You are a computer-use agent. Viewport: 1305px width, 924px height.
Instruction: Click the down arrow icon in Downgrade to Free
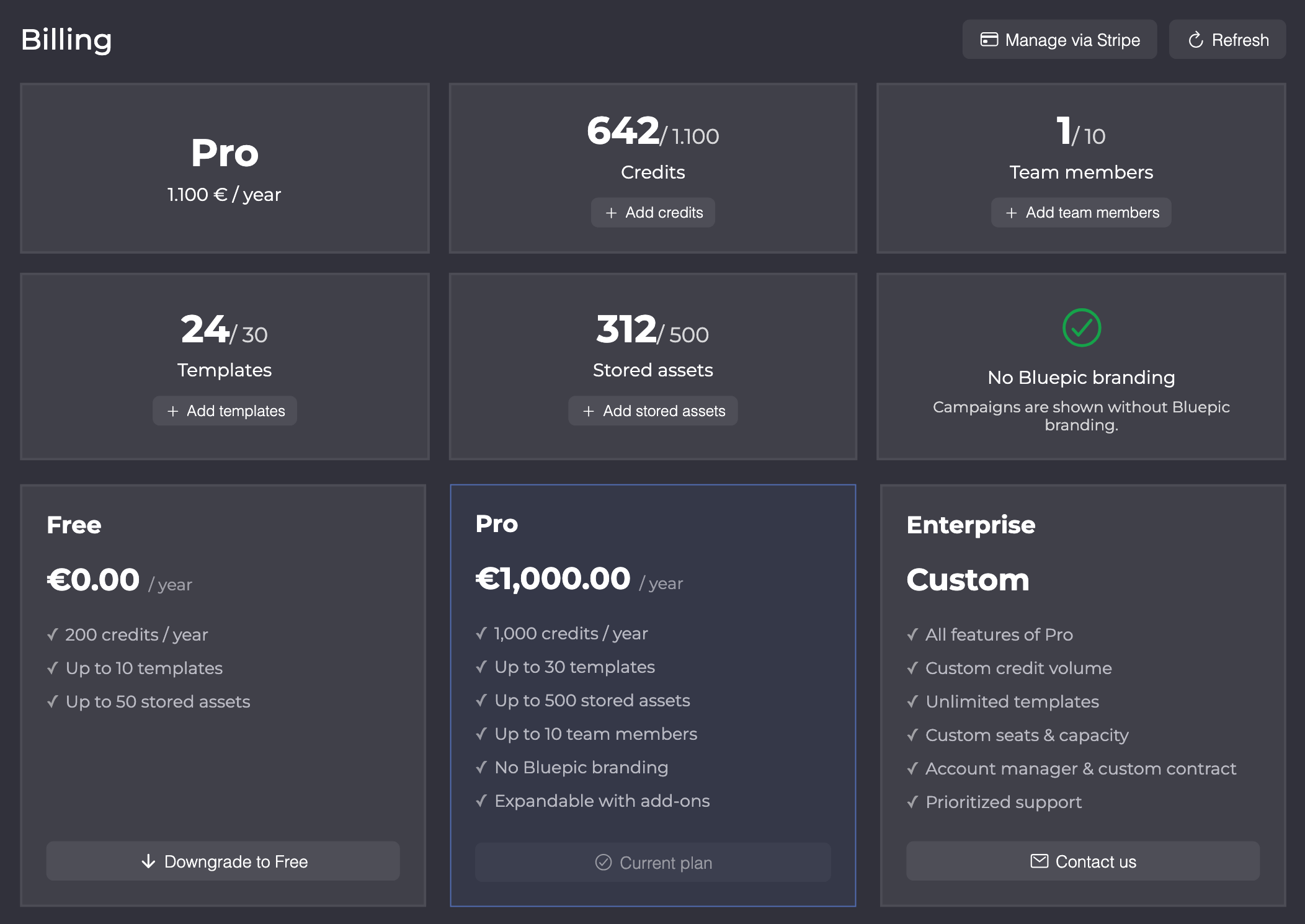click(x=148, y=861)
